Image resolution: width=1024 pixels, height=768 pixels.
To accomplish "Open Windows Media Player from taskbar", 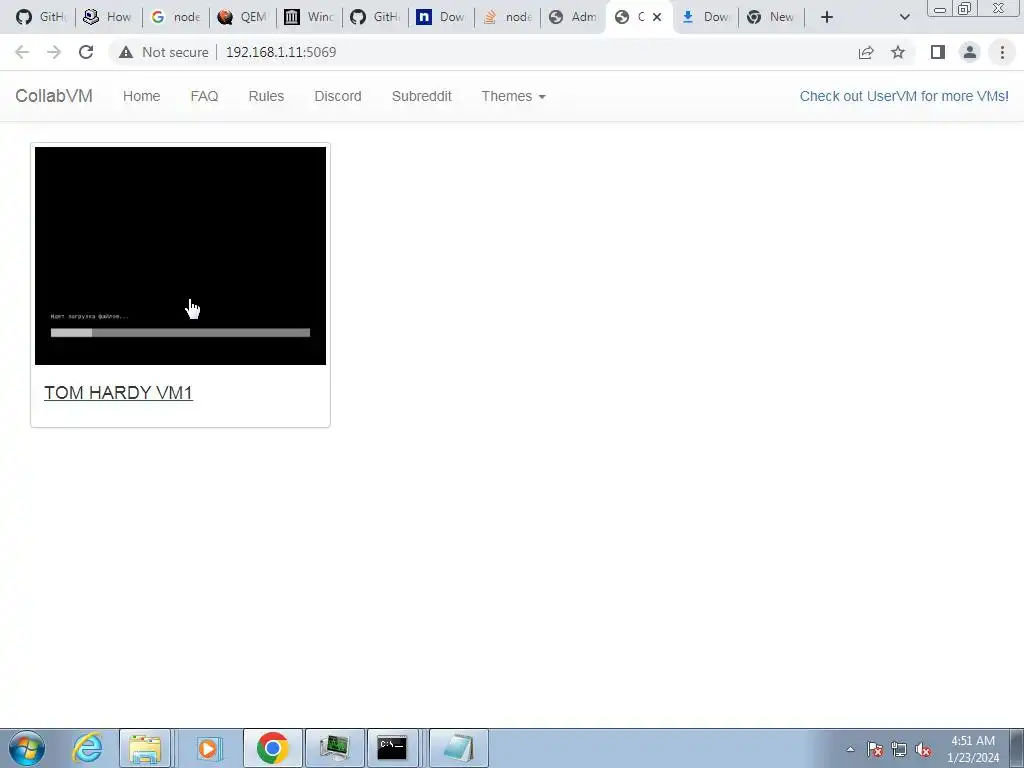I will click(x=209, y=748).
